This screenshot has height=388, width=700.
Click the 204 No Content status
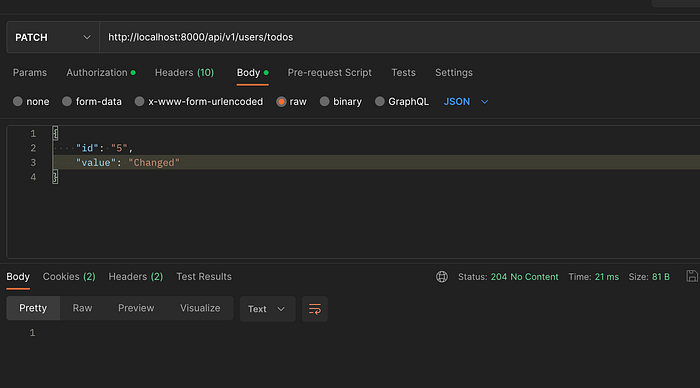click(x=525, y=277)
